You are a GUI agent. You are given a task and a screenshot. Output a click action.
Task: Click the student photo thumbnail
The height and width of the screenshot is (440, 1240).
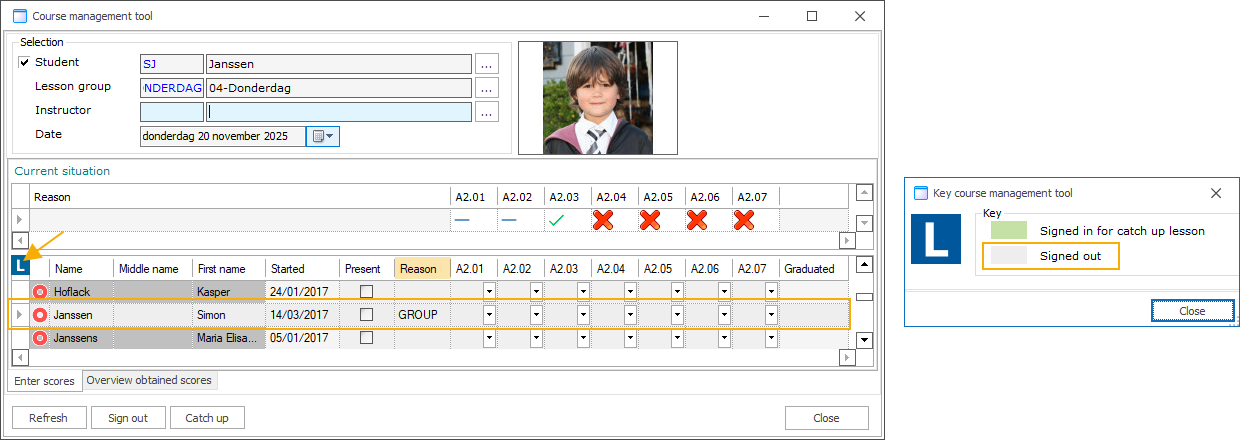click(x=598, y=98)
